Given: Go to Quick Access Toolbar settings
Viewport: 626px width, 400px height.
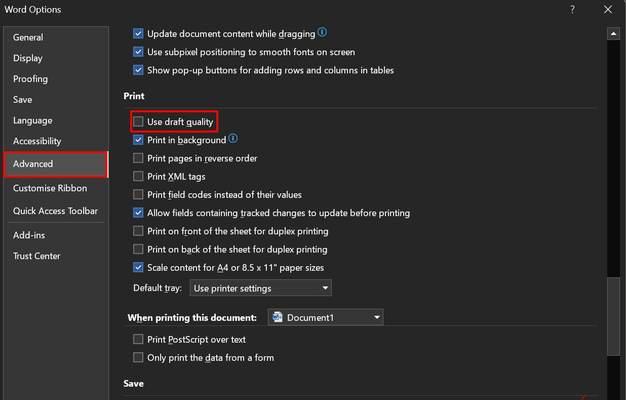Looking at the screenshot, I should point(55,211).
